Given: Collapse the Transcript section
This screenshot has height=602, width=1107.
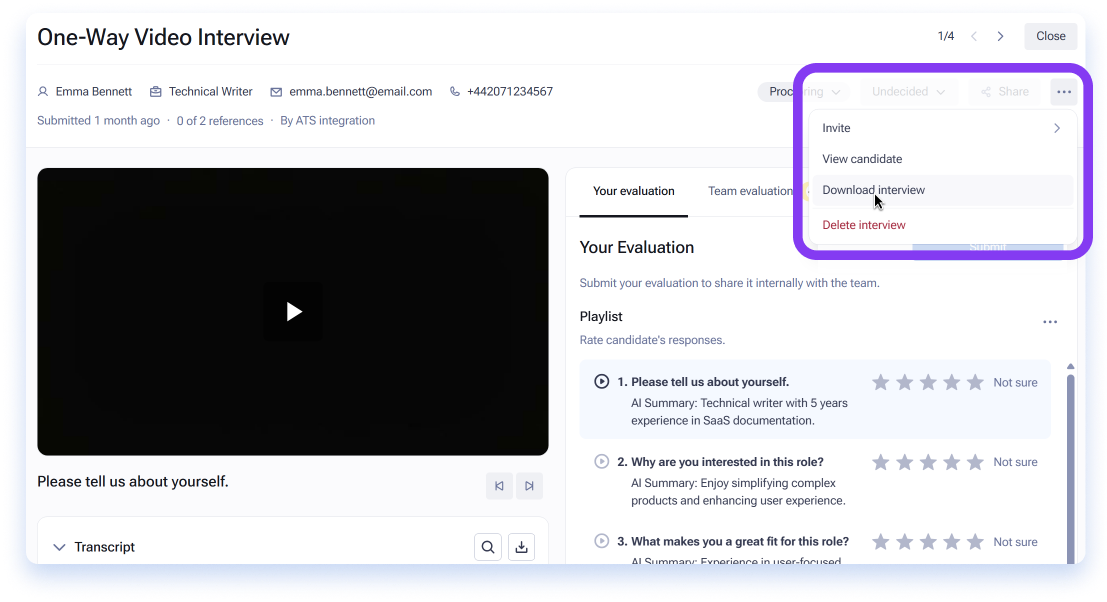Looking at the screenshot, I should point(59,547).
